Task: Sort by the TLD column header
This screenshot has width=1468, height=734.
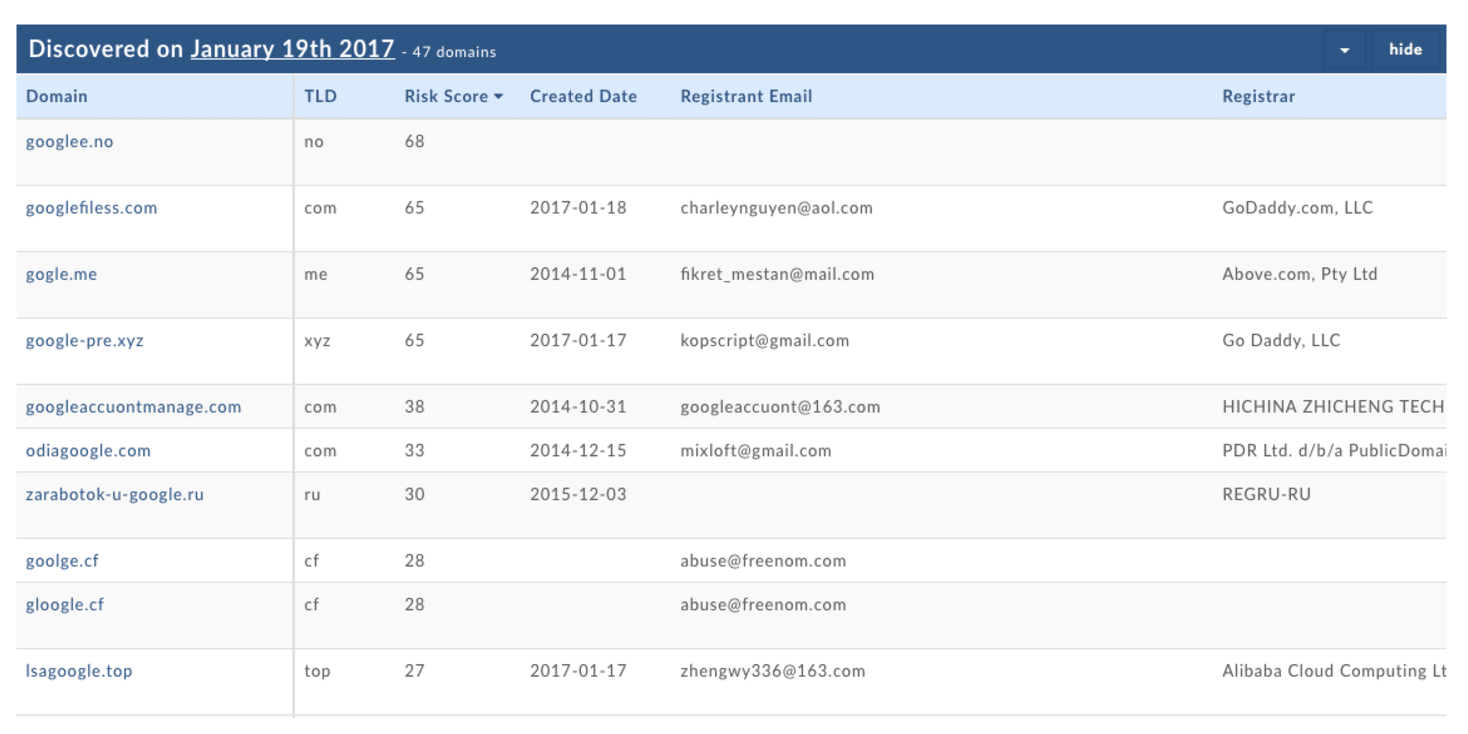Action: (x=320, y=96)
